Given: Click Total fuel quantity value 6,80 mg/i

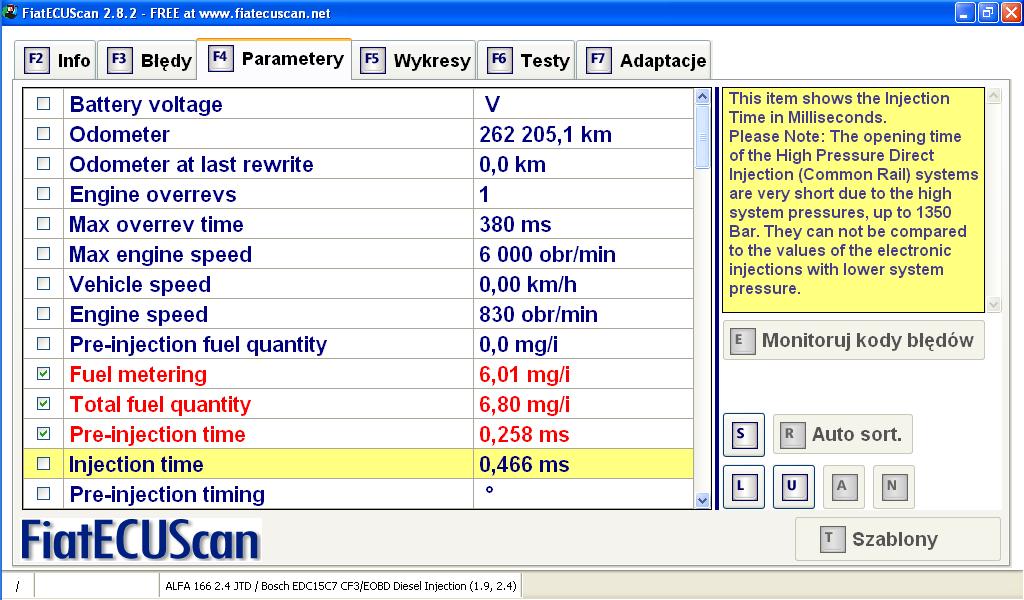Looking at the screenshot, I should coord(524,405).
